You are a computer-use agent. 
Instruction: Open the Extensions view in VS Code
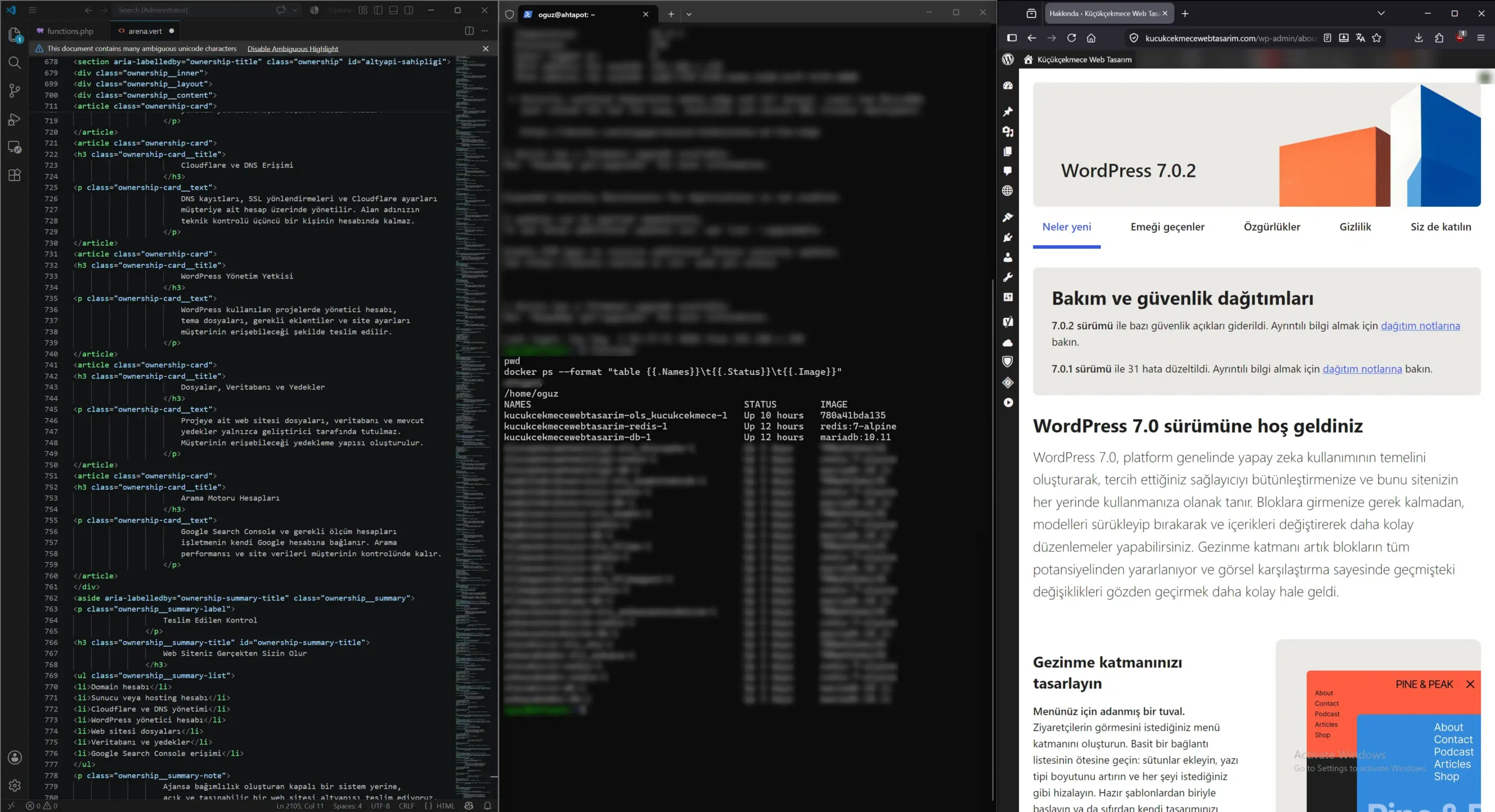[x=15, y=175]
